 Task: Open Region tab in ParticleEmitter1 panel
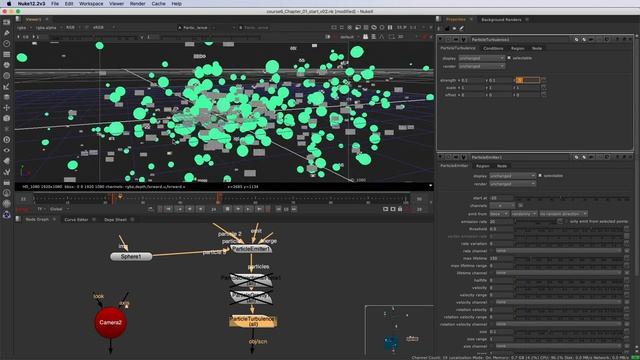482,166
